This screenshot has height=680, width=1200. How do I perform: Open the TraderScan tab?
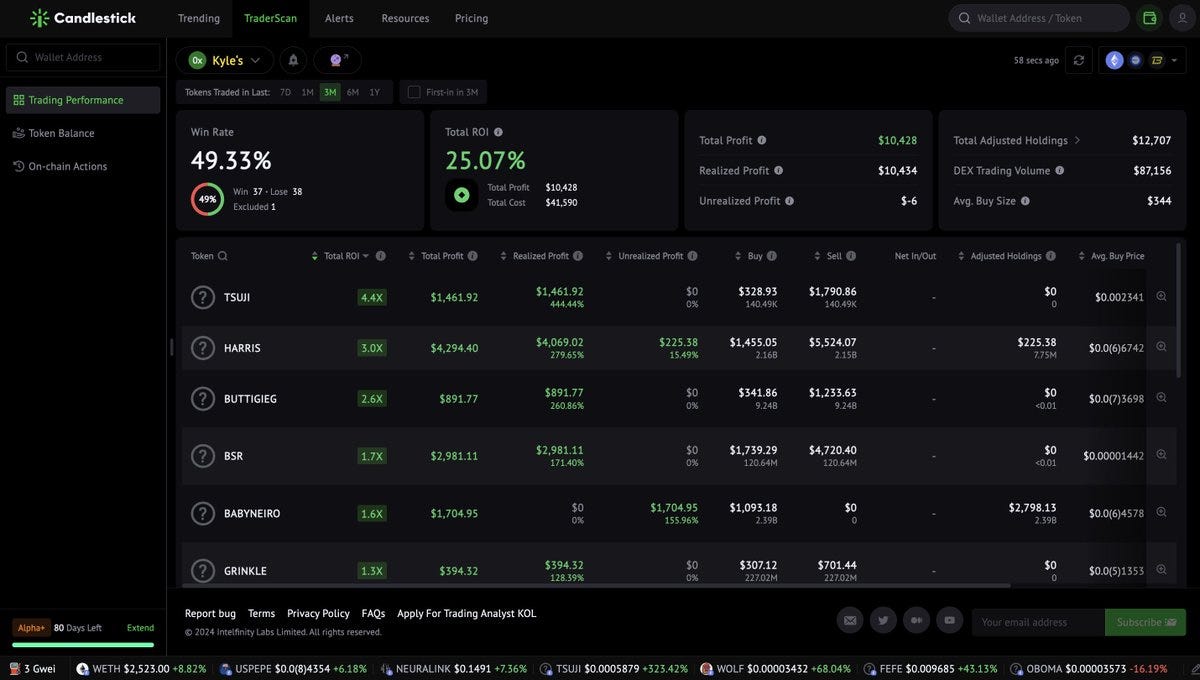tap(270, 18)
